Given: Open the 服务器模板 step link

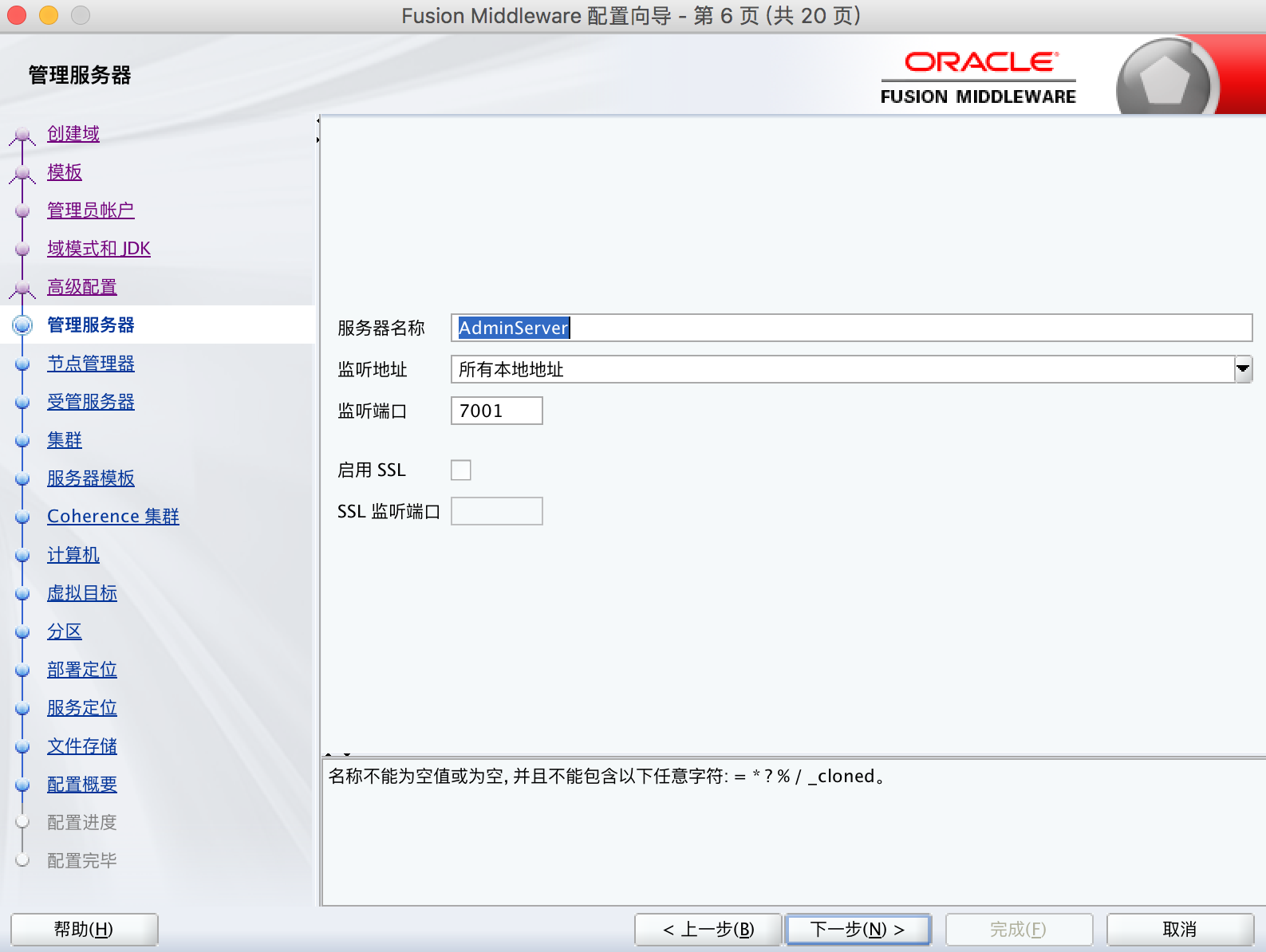Looking at the screenshot, I should [91, 478].
